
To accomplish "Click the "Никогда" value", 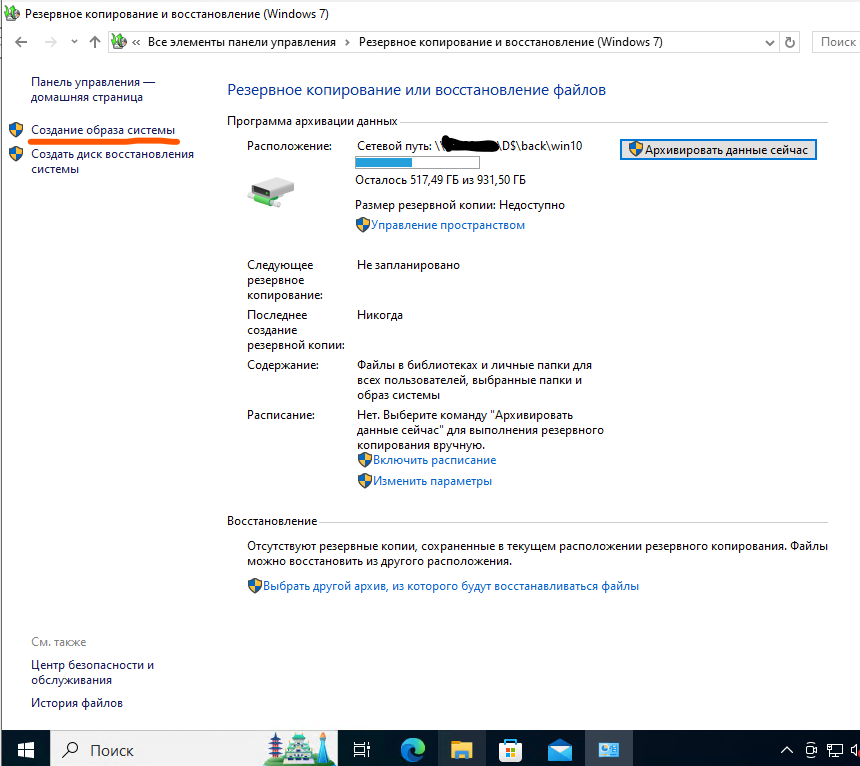I will coord(380,315).
